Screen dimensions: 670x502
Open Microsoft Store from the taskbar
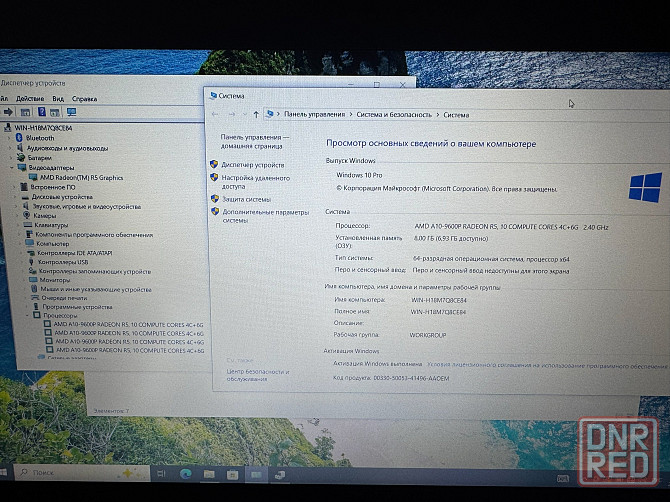point(232,475)
